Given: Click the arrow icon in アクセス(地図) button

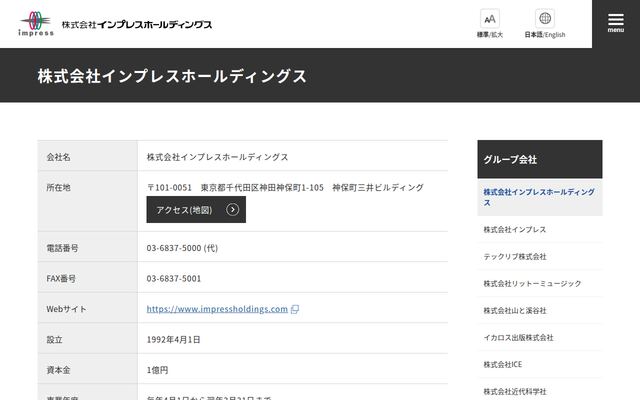Looking at the screenshot, I should (x=232, y=210).
